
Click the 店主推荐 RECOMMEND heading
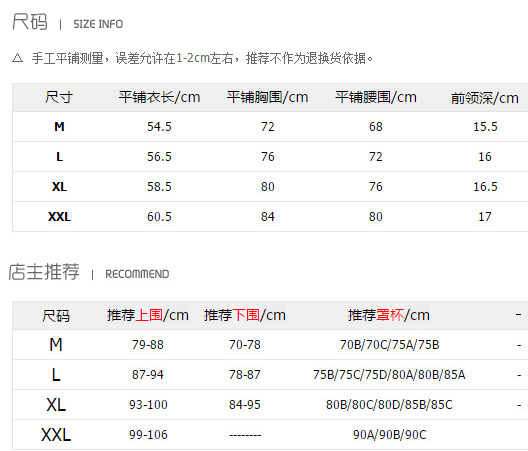pos(89,272)
